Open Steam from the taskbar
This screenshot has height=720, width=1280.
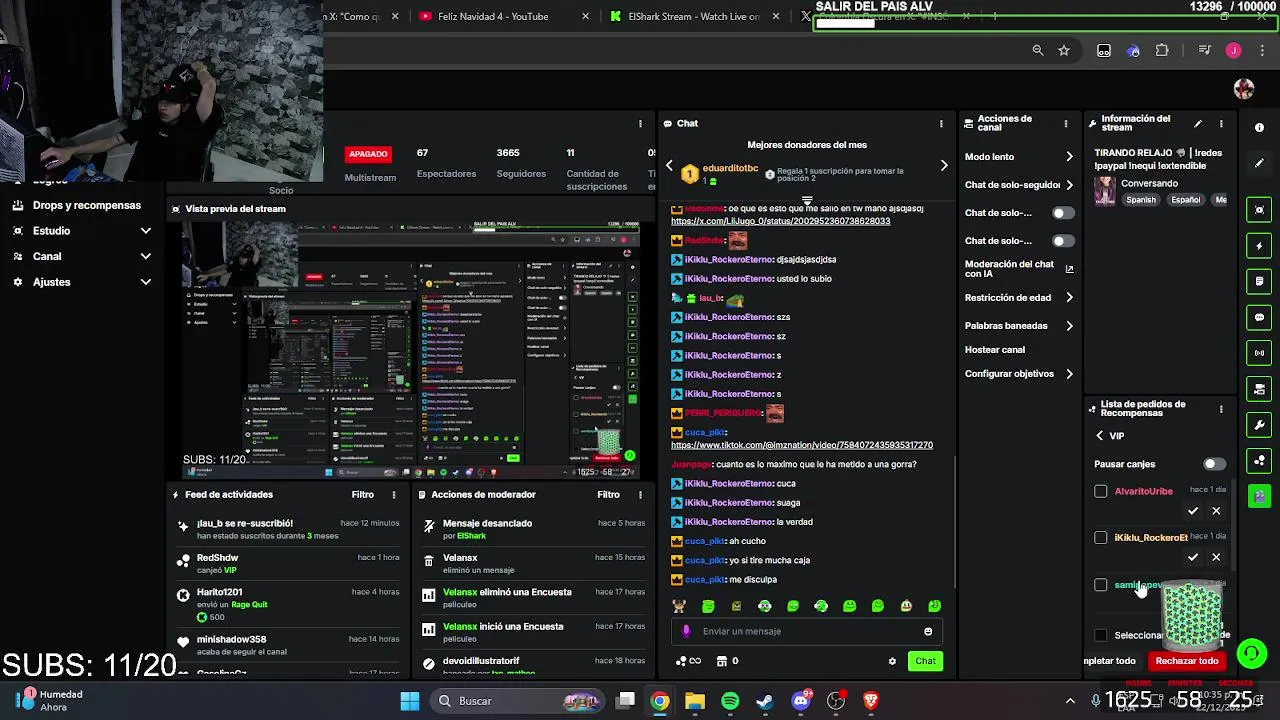click(765, 701)
